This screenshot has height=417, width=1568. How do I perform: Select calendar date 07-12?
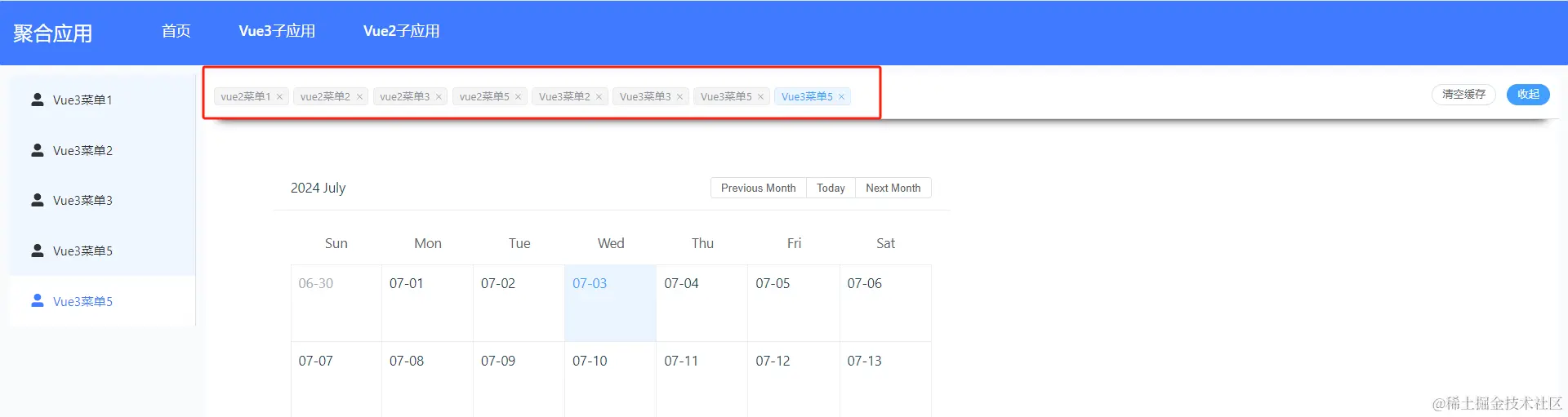(793, 379)
